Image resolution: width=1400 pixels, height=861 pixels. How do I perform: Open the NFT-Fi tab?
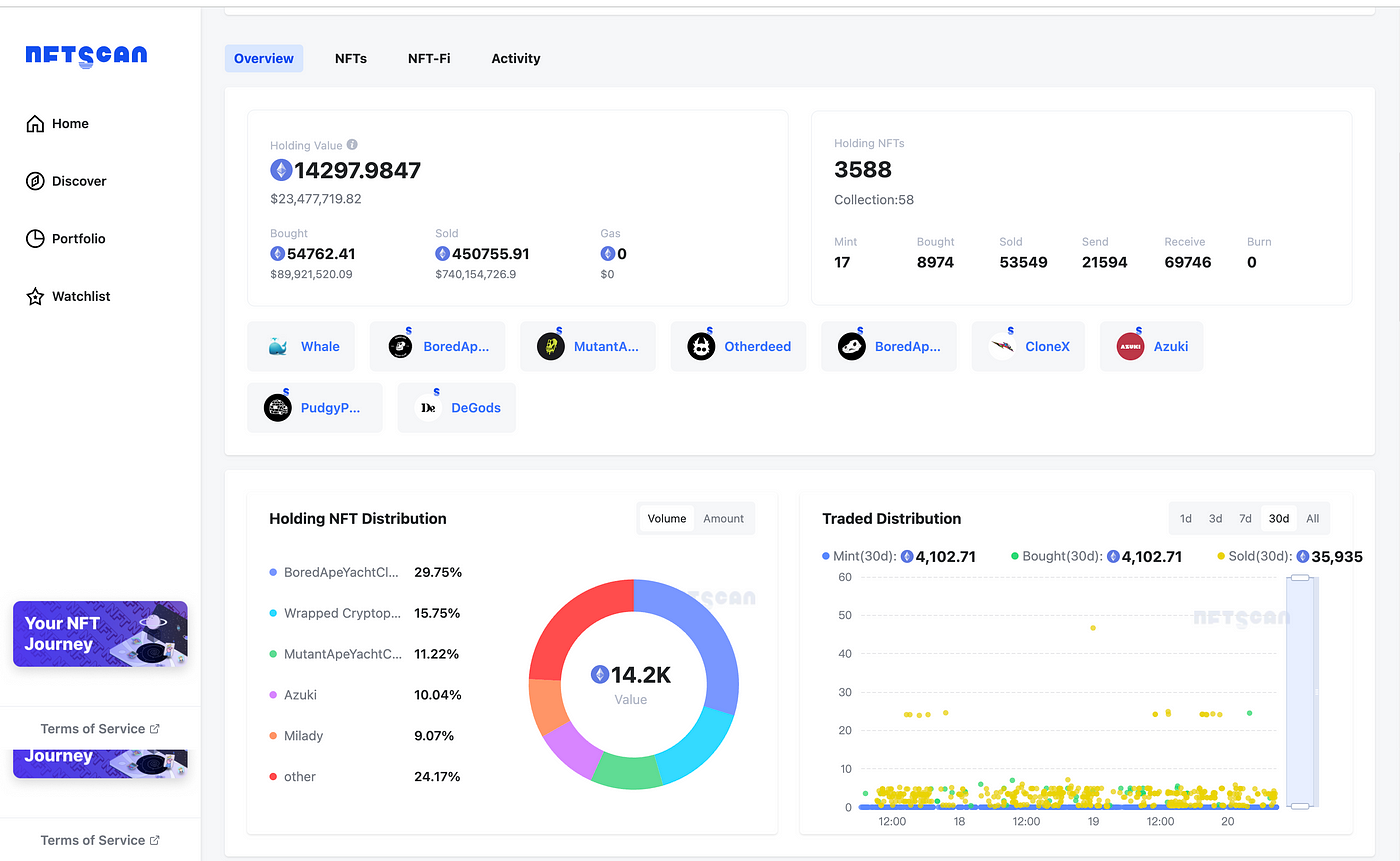[x=429, y=58]
